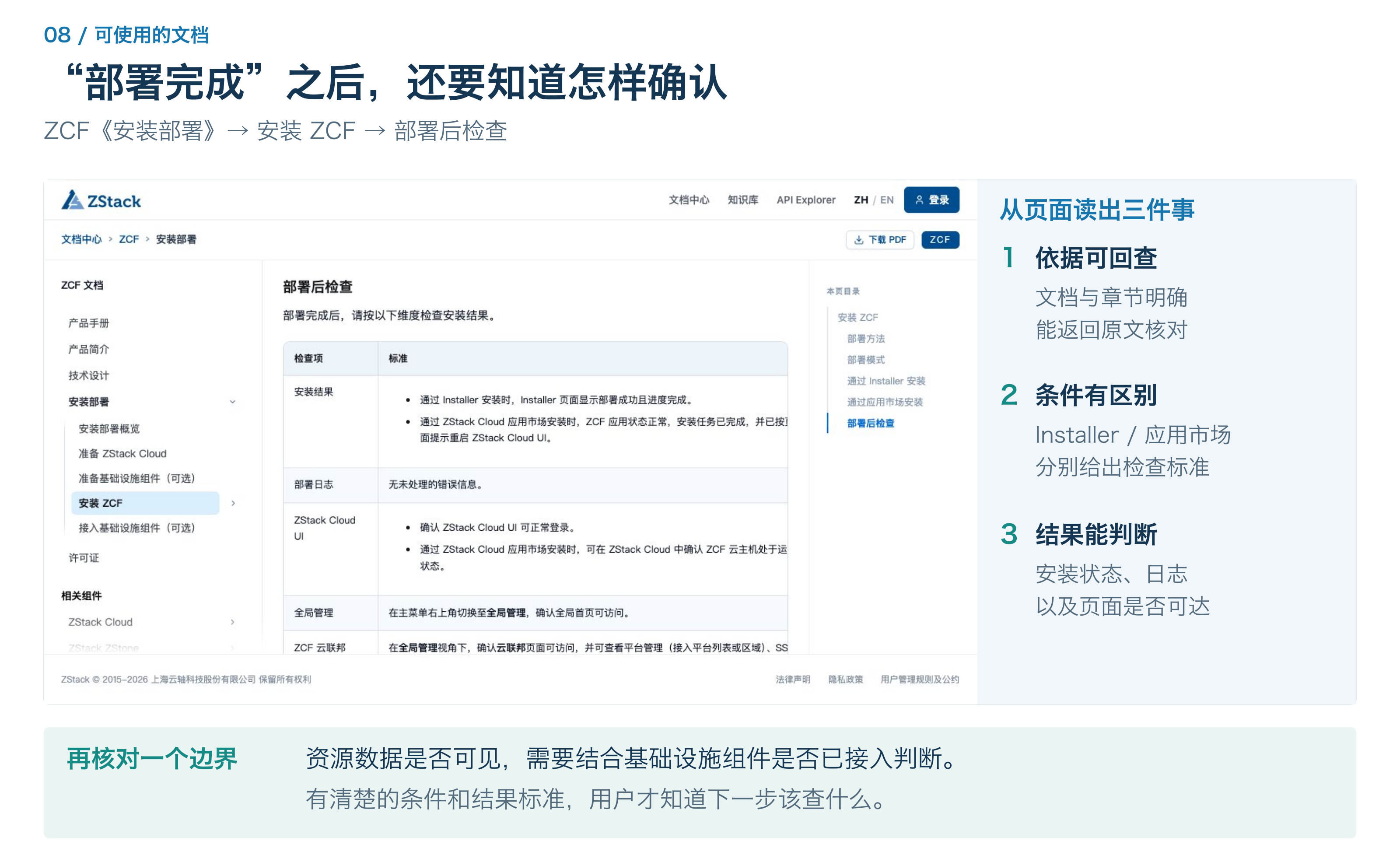Switch language to ZH
The height and width of the screenshot is (862, 1400).
(861, 200)
